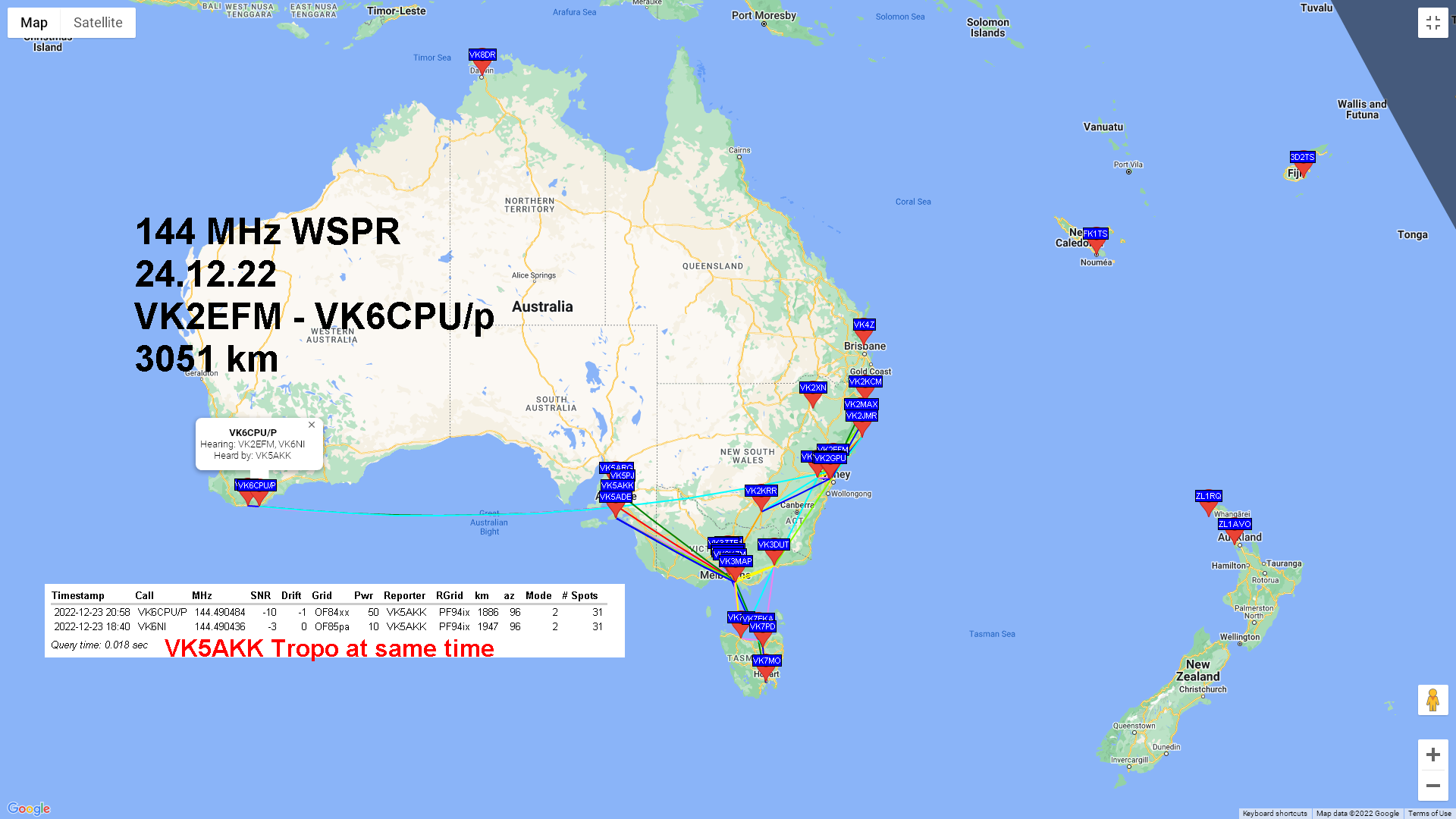Click the VK7MO marker near Hobart
The height and width of the screenshot is (819, 1456).
[x=767, y=672]
